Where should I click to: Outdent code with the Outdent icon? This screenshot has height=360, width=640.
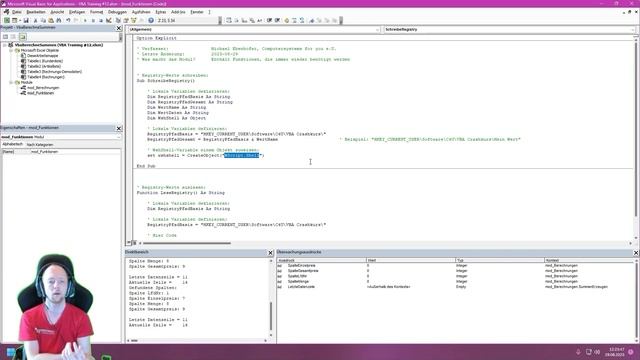278,20
